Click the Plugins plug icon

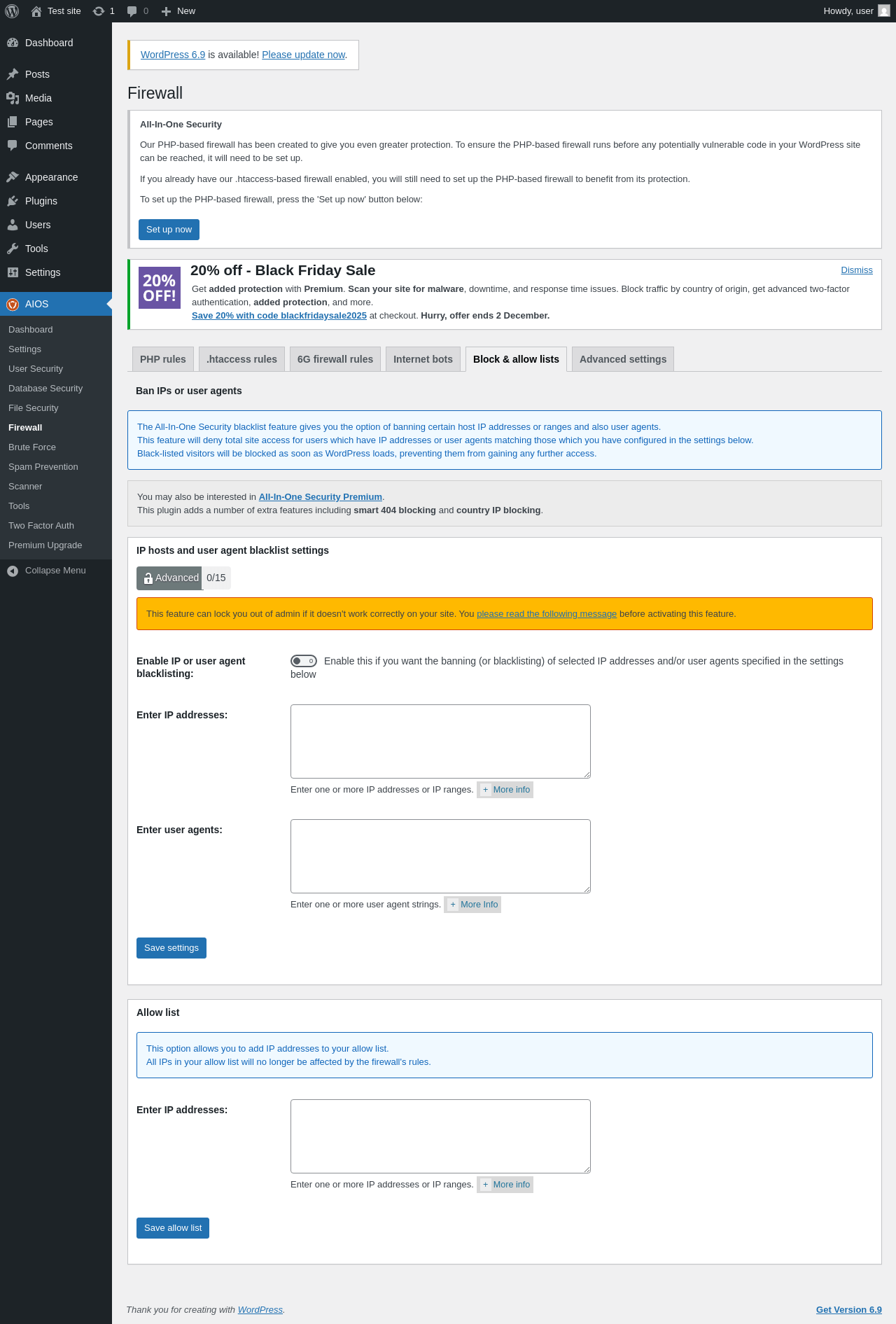[13, 201]
